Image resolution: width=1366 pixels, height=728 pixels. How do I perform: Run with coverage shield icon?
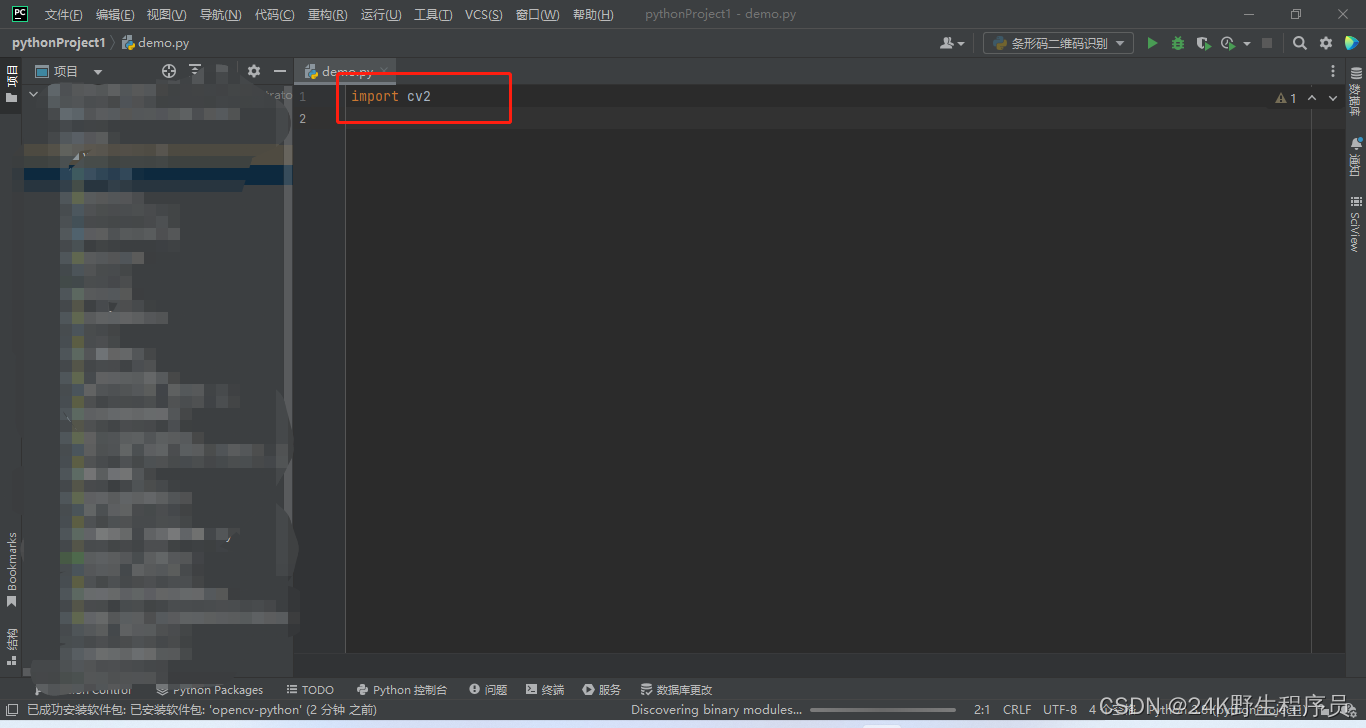(x=1203, y=43)
